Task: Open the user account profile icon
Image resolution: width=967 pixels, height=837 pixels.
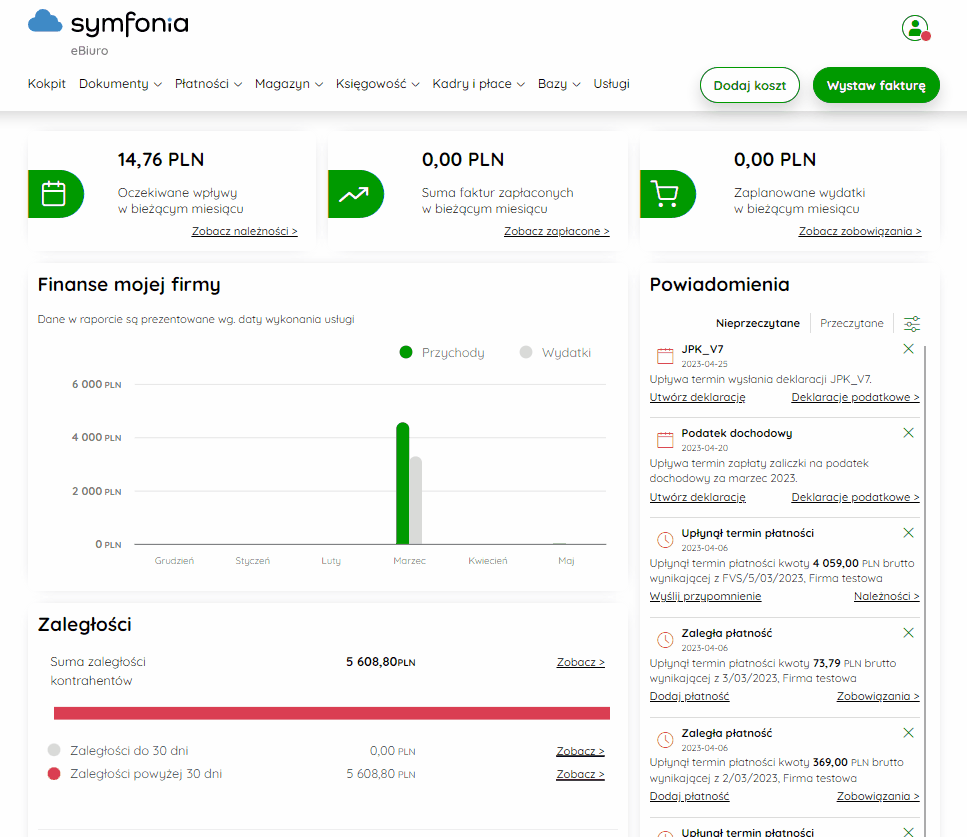Action: tap(916, 28)
